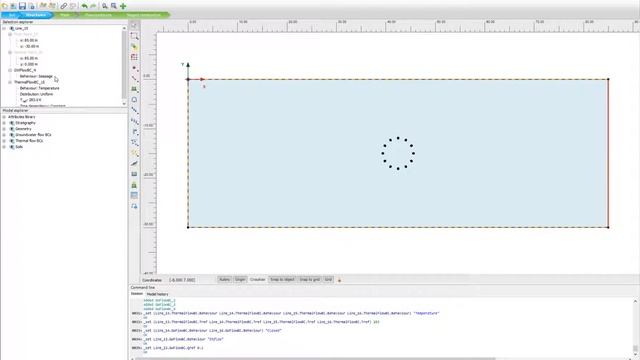640x360 pixels.
Task: Click the new project icon at far left
Action: [4, 6]
